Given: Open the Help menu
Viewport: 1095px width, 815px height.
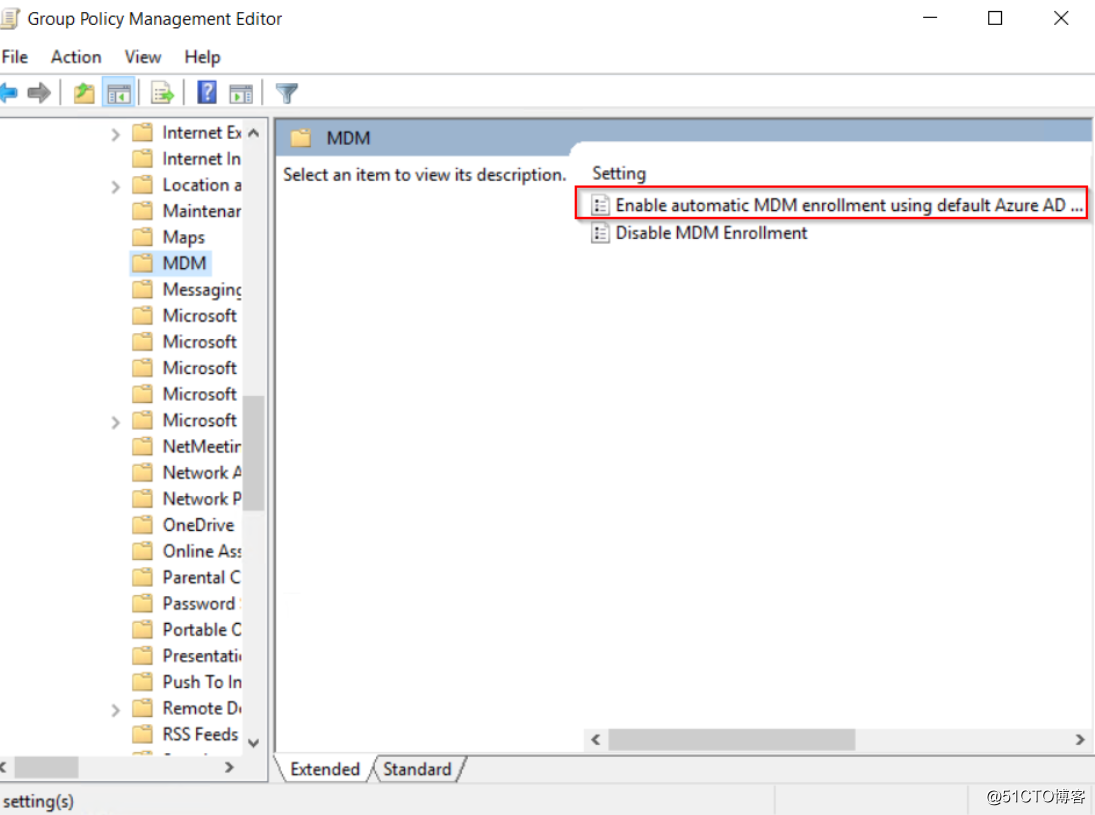Looking at the screenshot, I should tap(203, 57).
